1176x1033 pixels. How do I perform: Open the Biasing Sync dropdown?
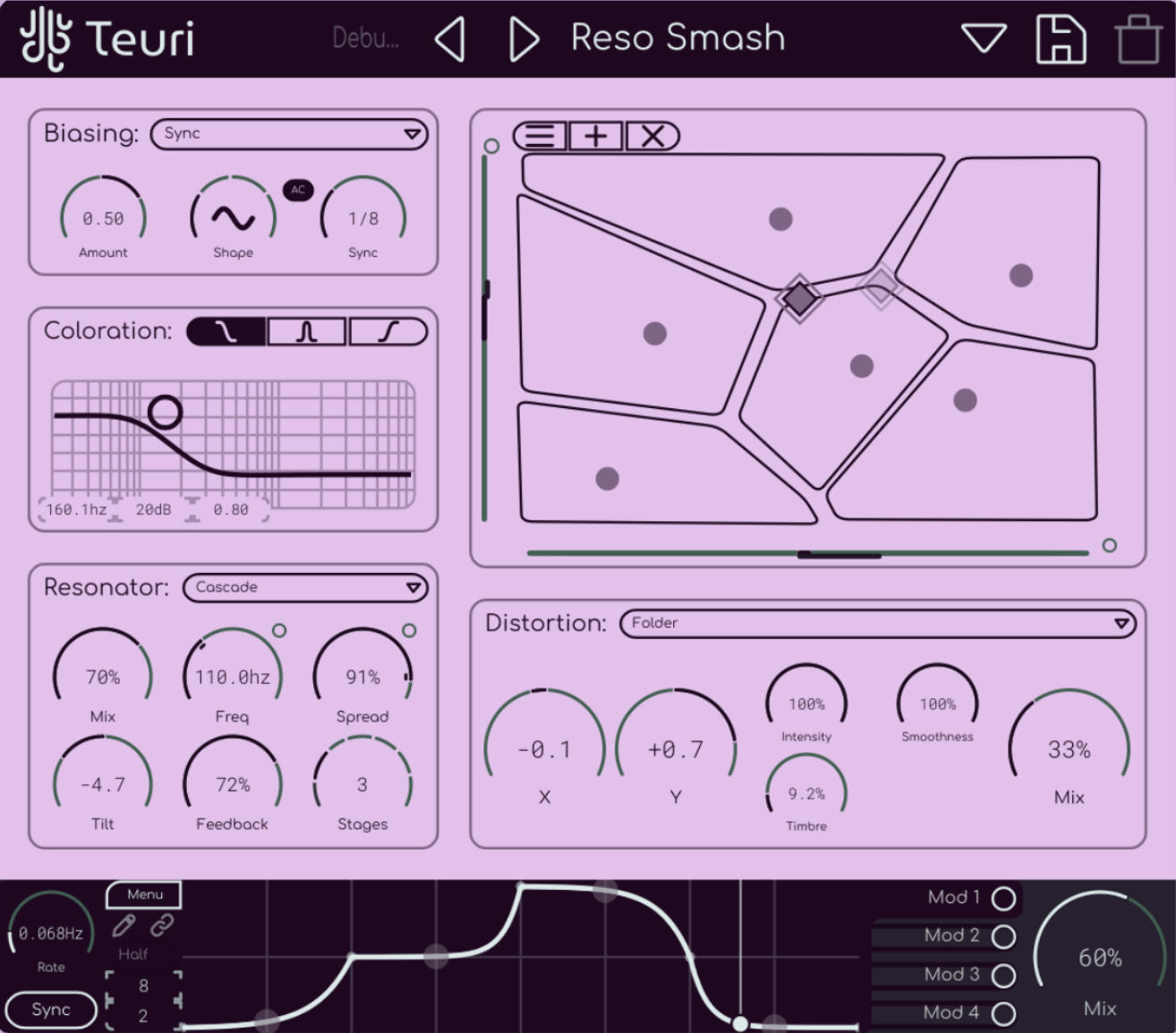[x=289, y=134]
